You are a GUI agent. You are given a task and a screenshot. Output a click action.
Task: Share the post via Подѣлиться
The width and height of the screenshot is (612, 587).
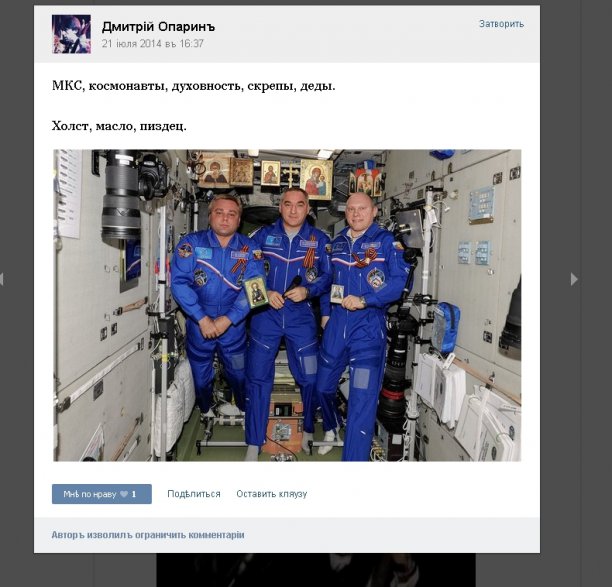194,494
